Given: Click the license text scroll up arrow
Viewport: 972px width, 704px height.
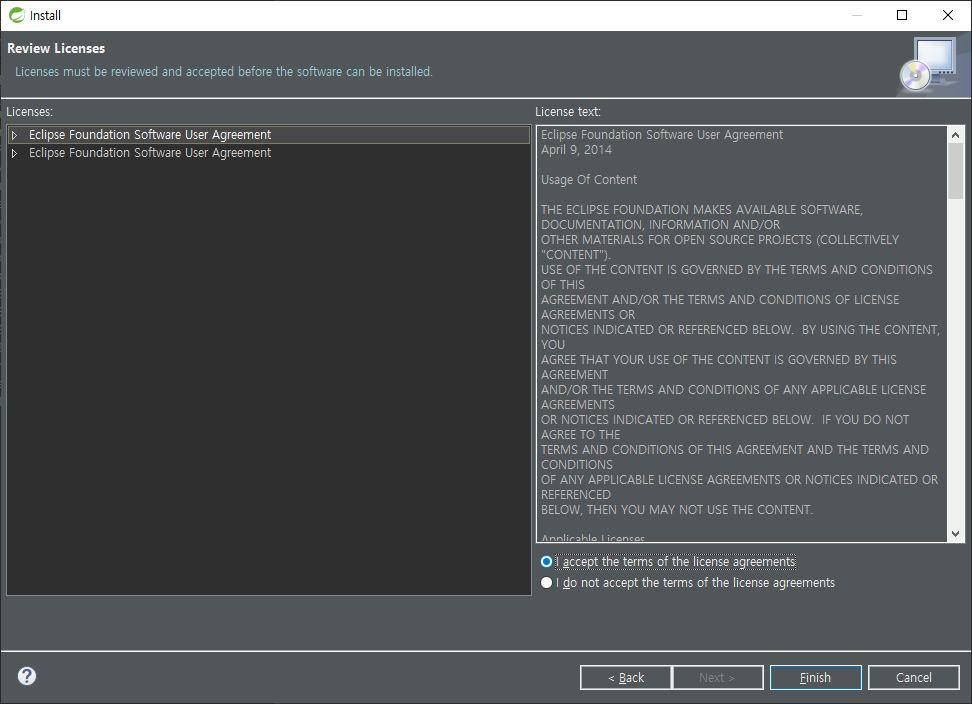Looking at the screenshot, I should tap(955, 134).
